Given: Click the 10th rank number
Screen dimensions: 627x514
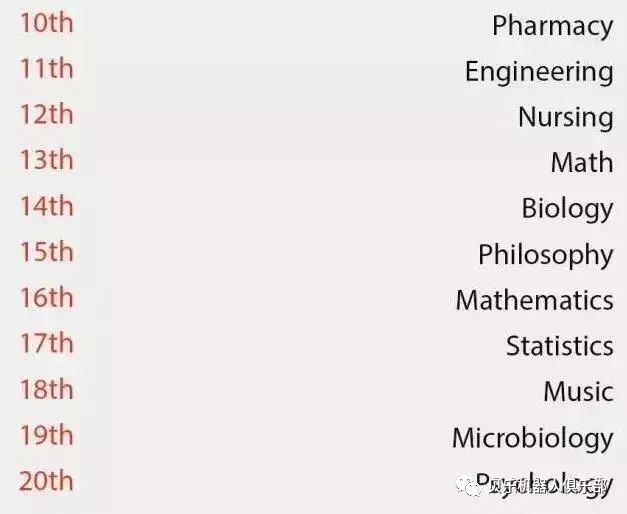Looking at the screenshot, I should click(x=47, y=23).
